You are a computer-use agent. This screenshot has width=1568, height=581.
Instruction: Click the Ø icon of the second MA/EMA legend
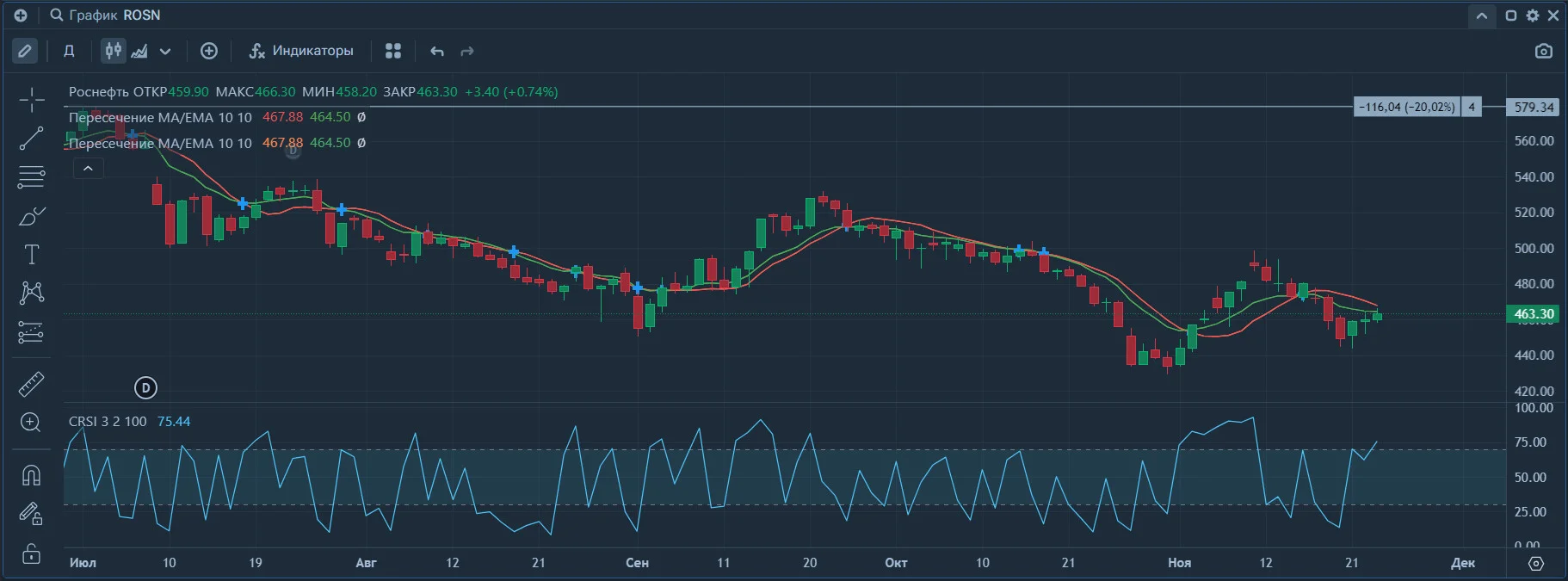pyautogui.click(x=361, y=143)
